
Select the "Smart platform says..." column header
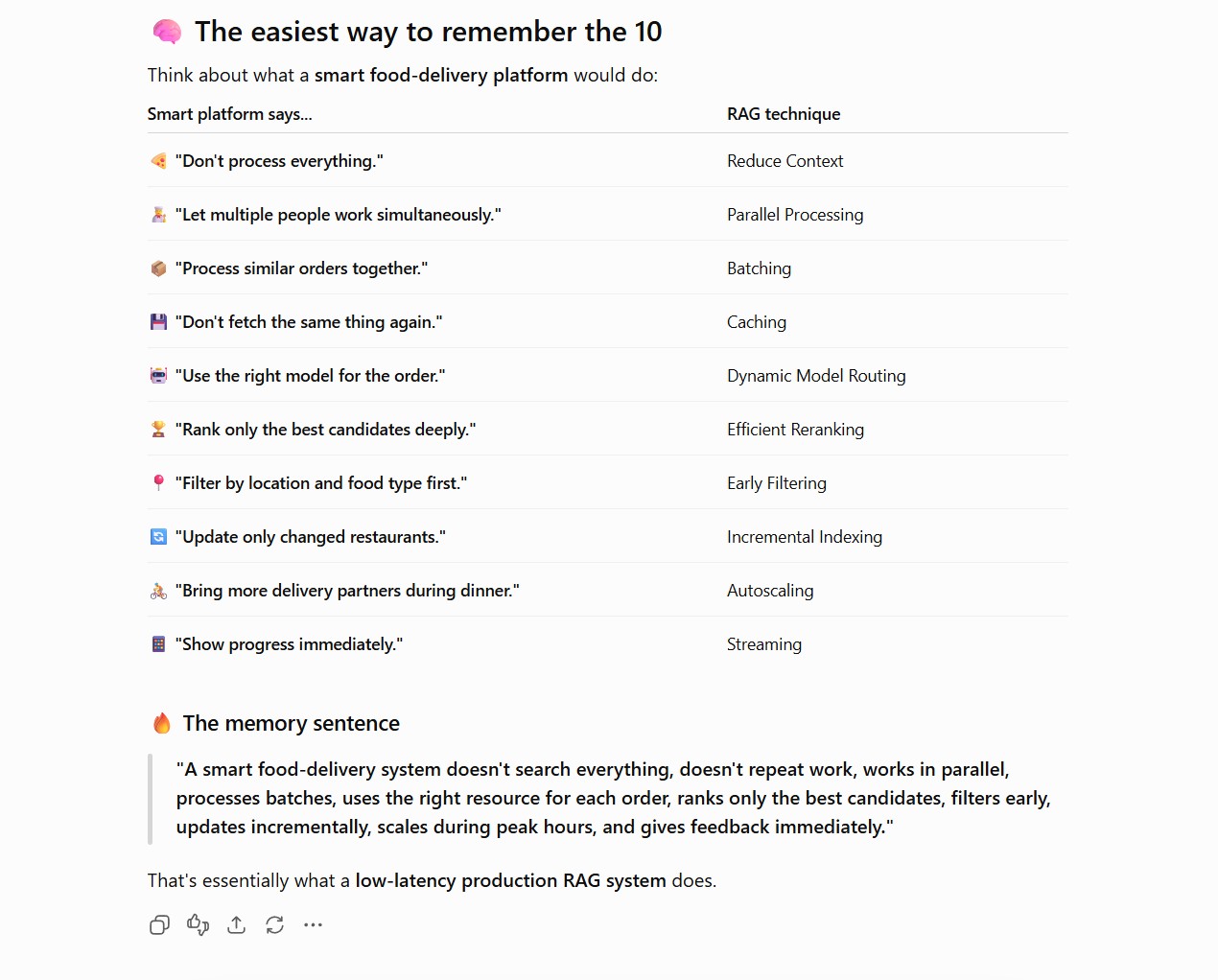click(x=230, y=114)
